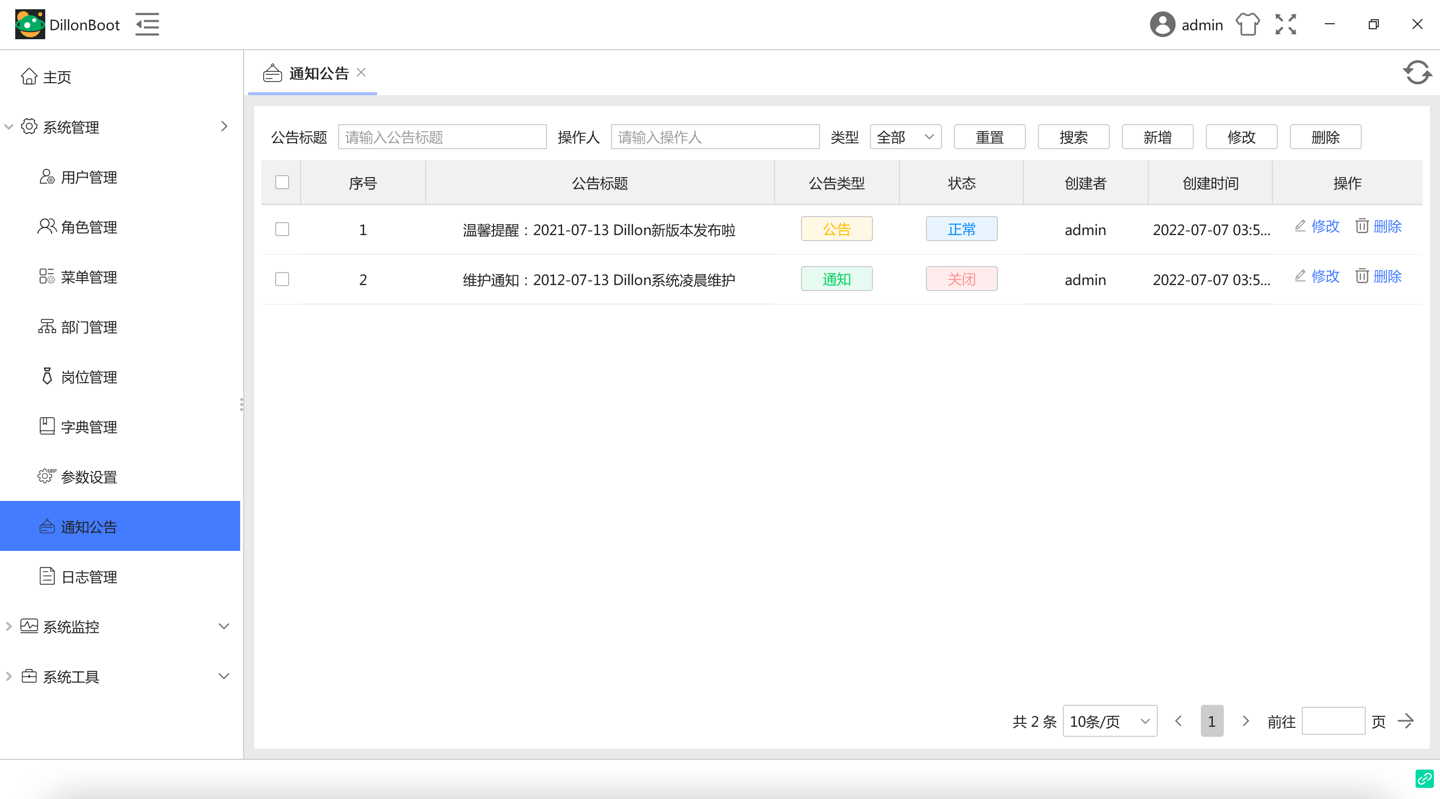Click the edit pencil icon for row 1
This screenshot has width=1440, height=799.
pyautogui.click(x=1300, y=226)
